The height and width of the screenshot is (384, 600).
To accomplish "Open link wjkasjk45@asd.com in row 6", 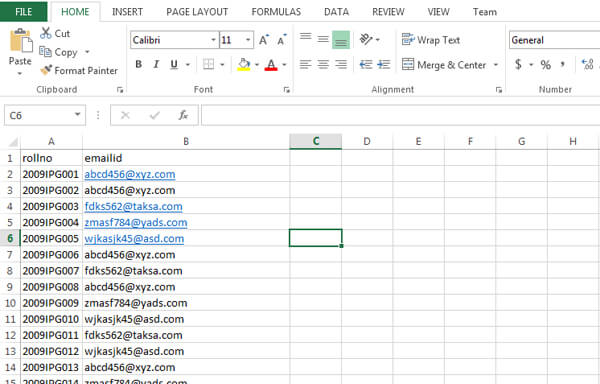I will pyautogui.click(x=134, y=239).
